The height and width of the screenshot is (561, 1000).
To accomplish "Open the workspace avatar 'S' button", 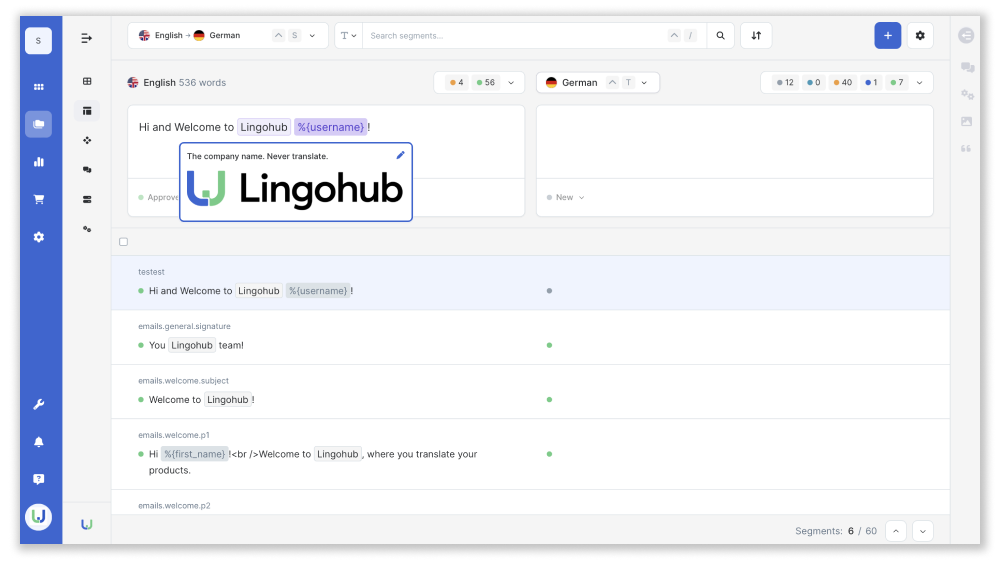I will tap(38, 41).
